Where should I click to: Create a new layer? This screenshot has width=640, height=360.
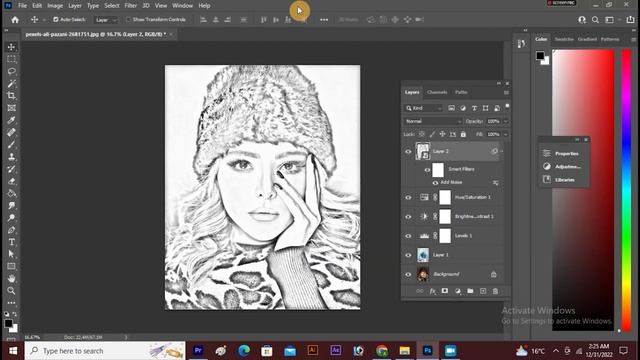483,291
